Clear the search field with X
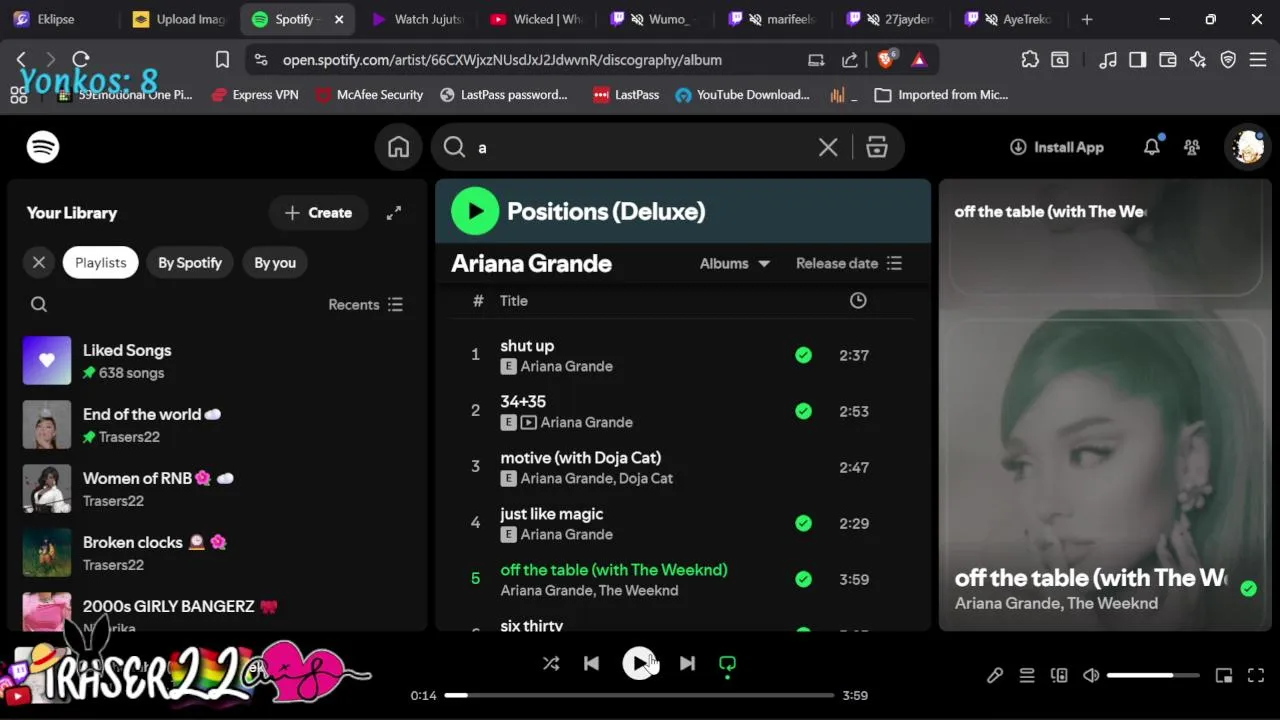1280x720 pixels. tap(828, 147)
